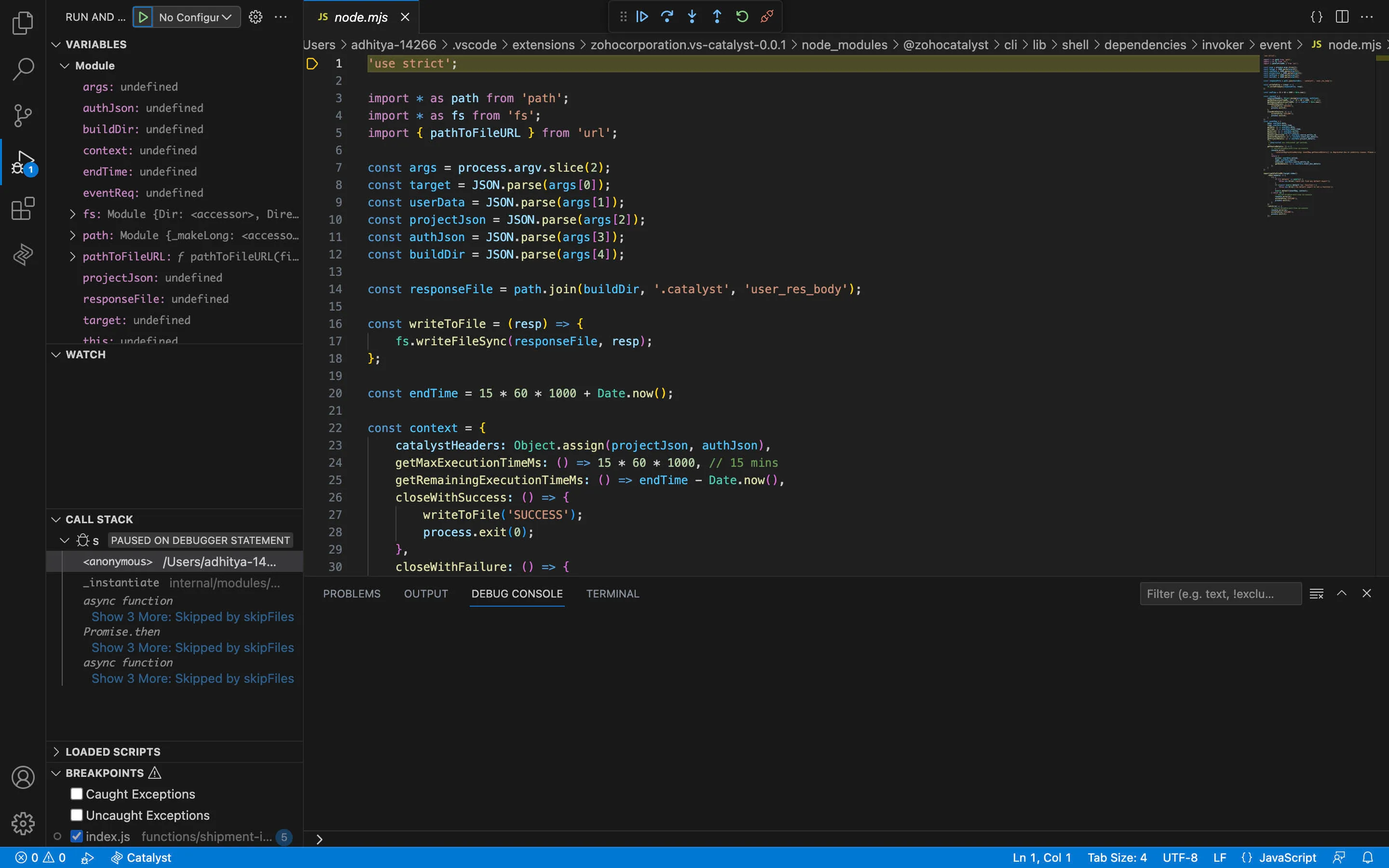Disconnect the debugger
This screenshot has width=1389, height=868.
click(767, 17)
